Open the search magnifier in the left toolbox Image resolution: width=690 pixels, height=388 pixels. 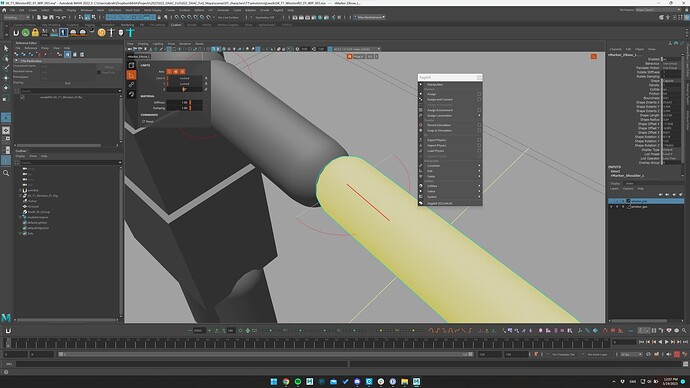tap(6, 173)
